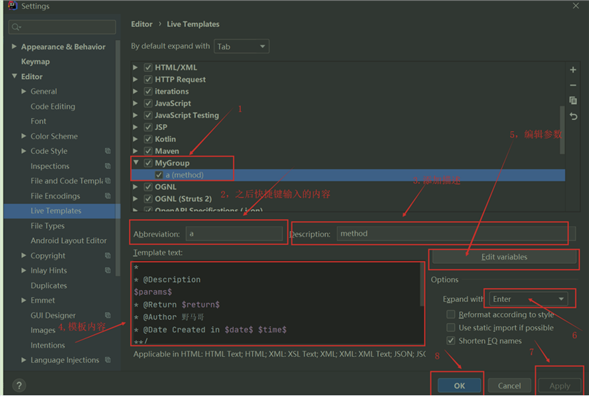This screenshot has height=397, width=589.
Task: Open the Expand with Enter dropdown
Action: 529,299
